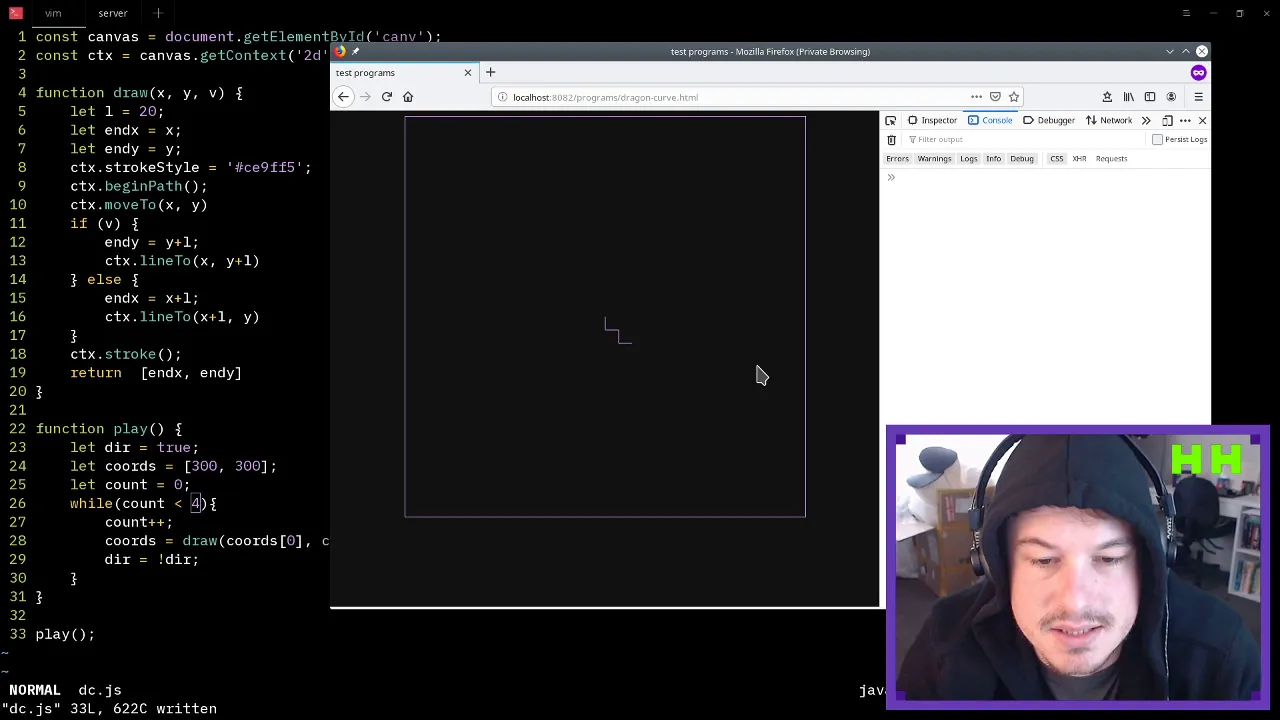The width and height of the screenshot is (1280, 720).
Task: Focus the Filter output field
Action: (1025, 140)
